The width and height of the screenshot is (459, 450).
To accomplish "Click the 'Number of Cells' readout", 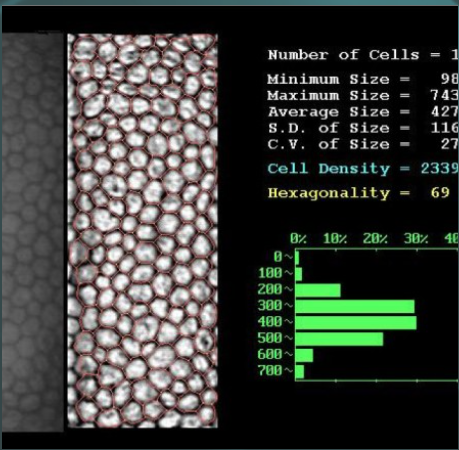I will [363, 55].
